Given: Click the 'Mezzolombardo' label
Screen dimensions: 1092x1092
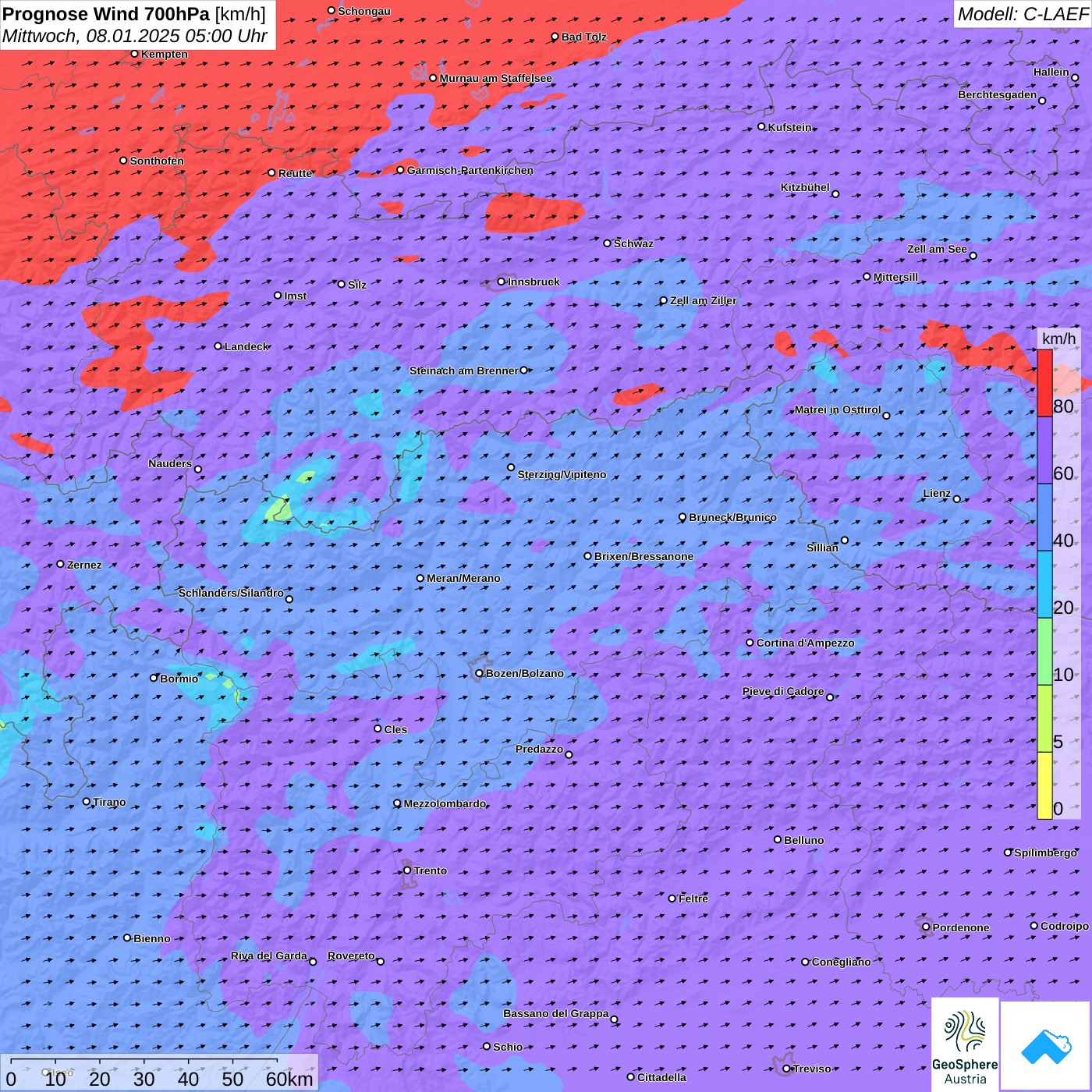Looking at the screenshot, I should coord(445,803).
